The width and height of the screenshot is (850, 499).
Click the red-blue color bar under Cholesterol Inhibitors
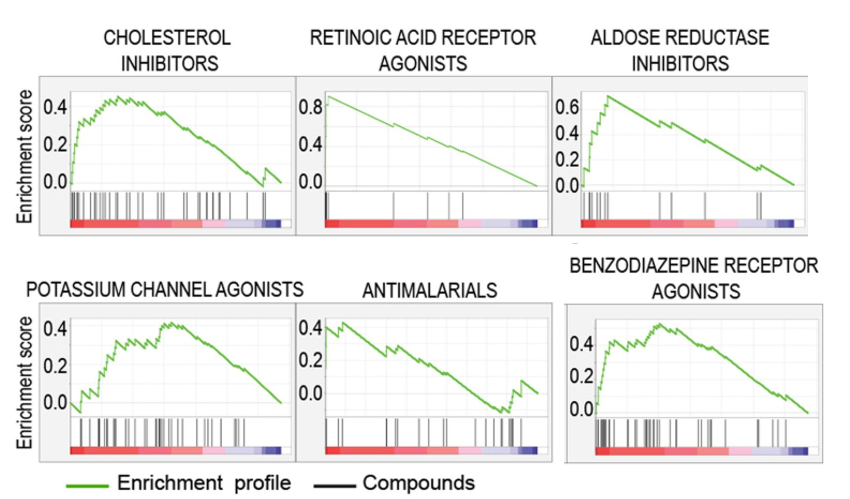point(177,222)
